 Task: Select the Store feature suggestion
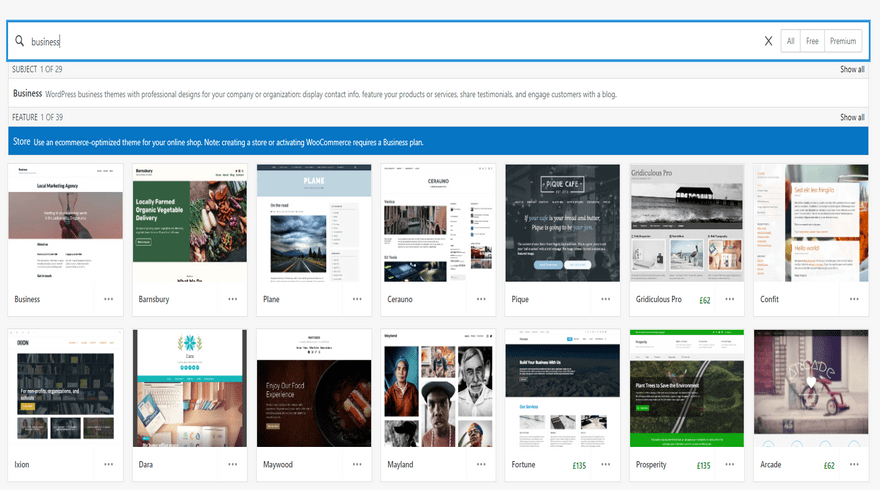pos(438,141)
